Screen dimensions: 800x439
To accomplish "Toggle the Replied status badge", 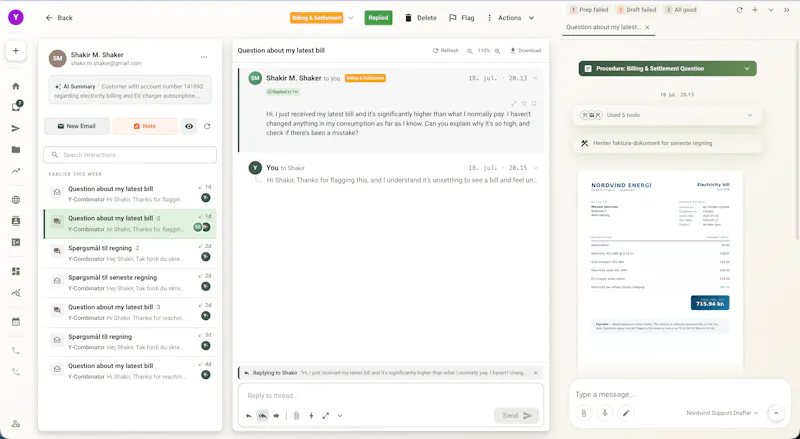I will tap(378, 18).
